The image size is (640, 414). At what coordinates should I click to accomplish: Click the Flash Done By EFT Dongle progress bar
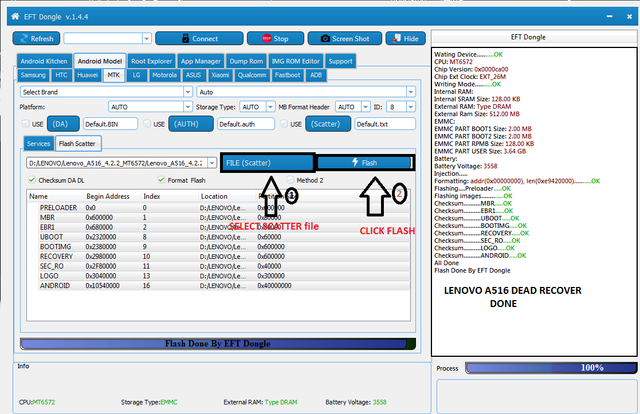(218, 344)
